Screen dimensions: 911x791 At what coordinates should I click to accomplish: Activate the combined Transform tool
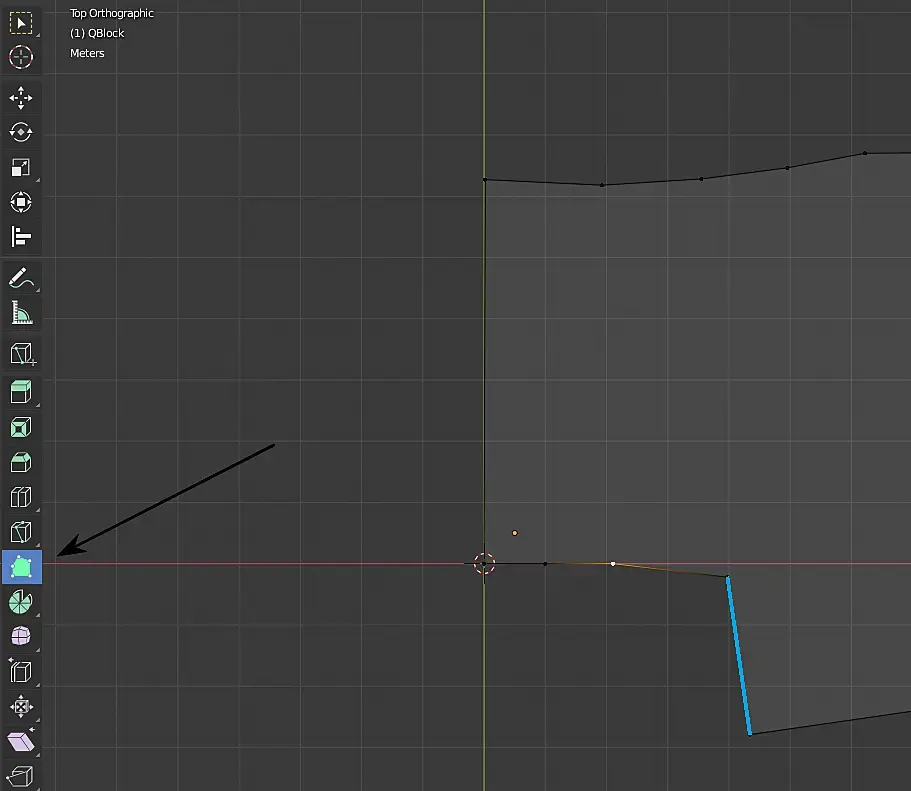point(21,202)
